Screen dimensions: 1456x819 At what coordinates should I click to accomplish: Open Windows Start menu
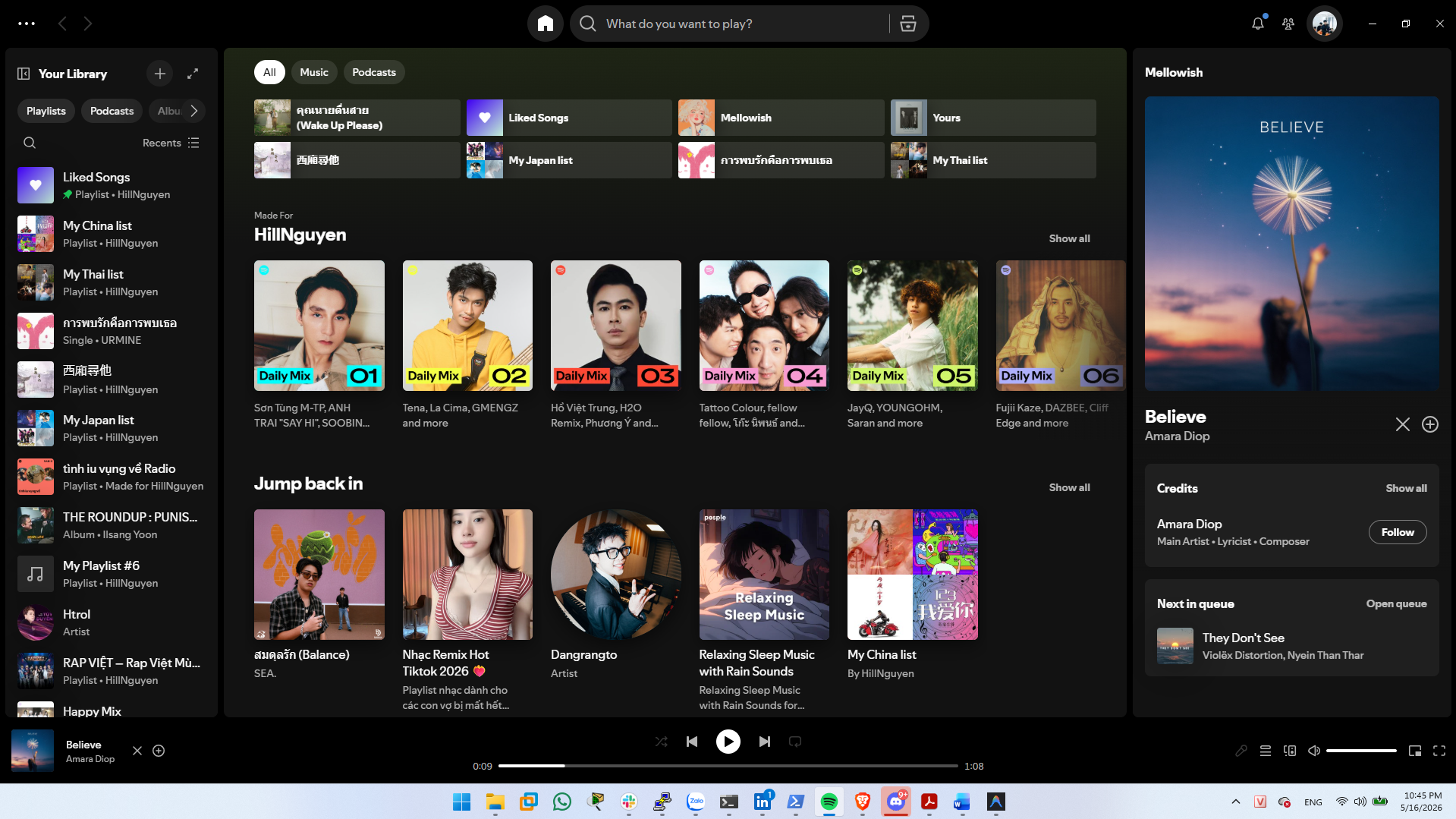(x=461, y=802)
